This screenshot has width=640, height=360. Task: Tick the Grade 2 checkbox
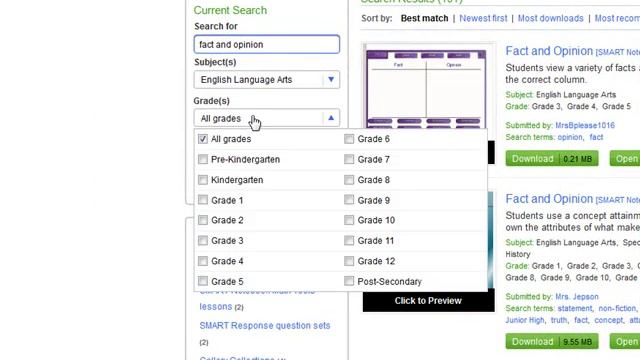[x=203, y=220]
